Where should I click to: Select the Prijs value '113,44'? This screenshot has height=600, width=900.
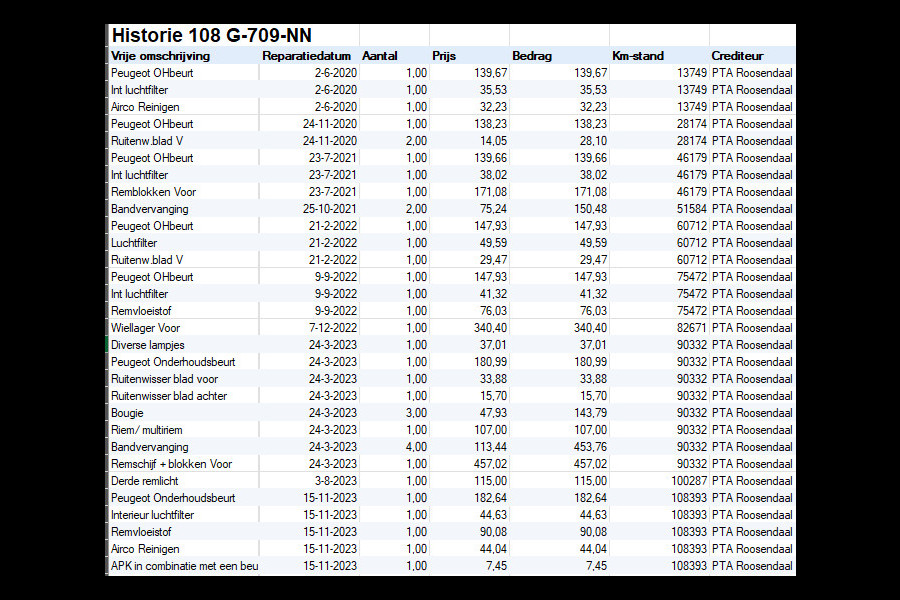pos(491,447)
